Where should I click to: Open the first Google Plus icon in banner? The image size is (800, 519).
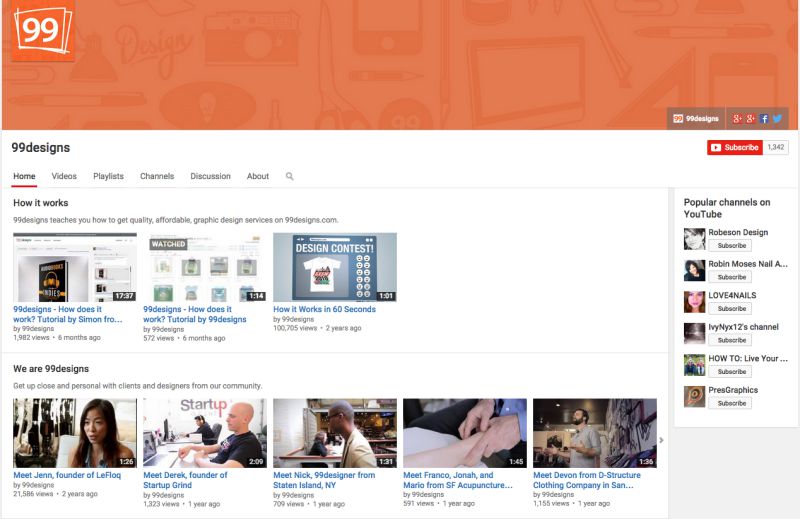click(737, 118)
